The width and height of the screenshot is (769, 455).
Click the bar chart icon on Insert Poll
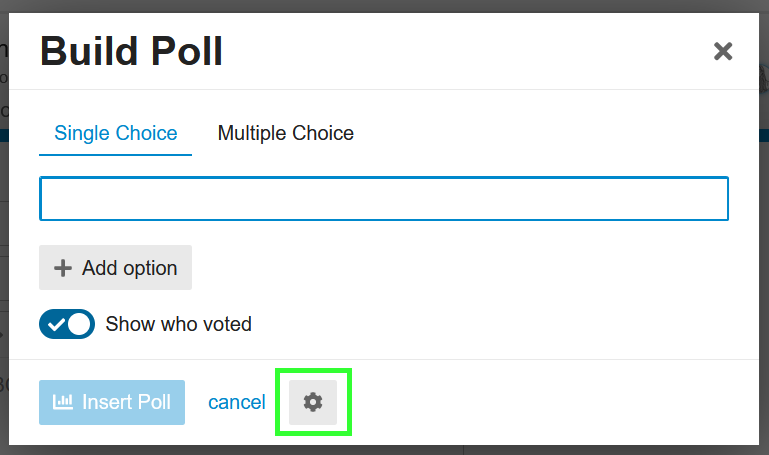tap(63, 402)
